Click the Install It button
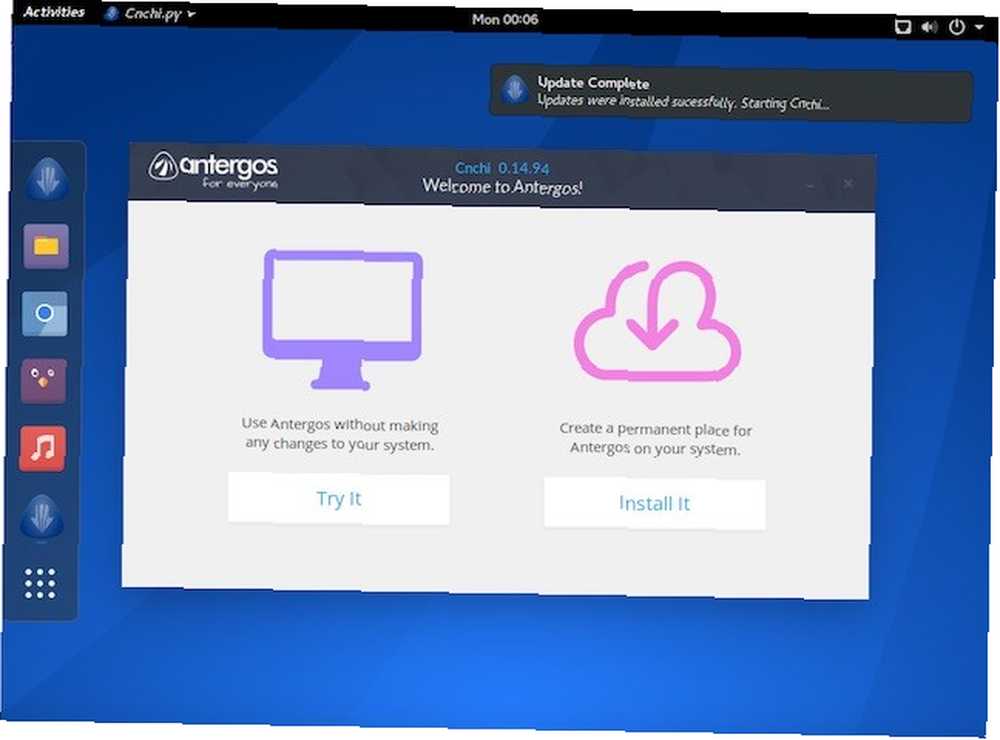The width and height of the screenshot is (1000, 740). tap(654, 503)
